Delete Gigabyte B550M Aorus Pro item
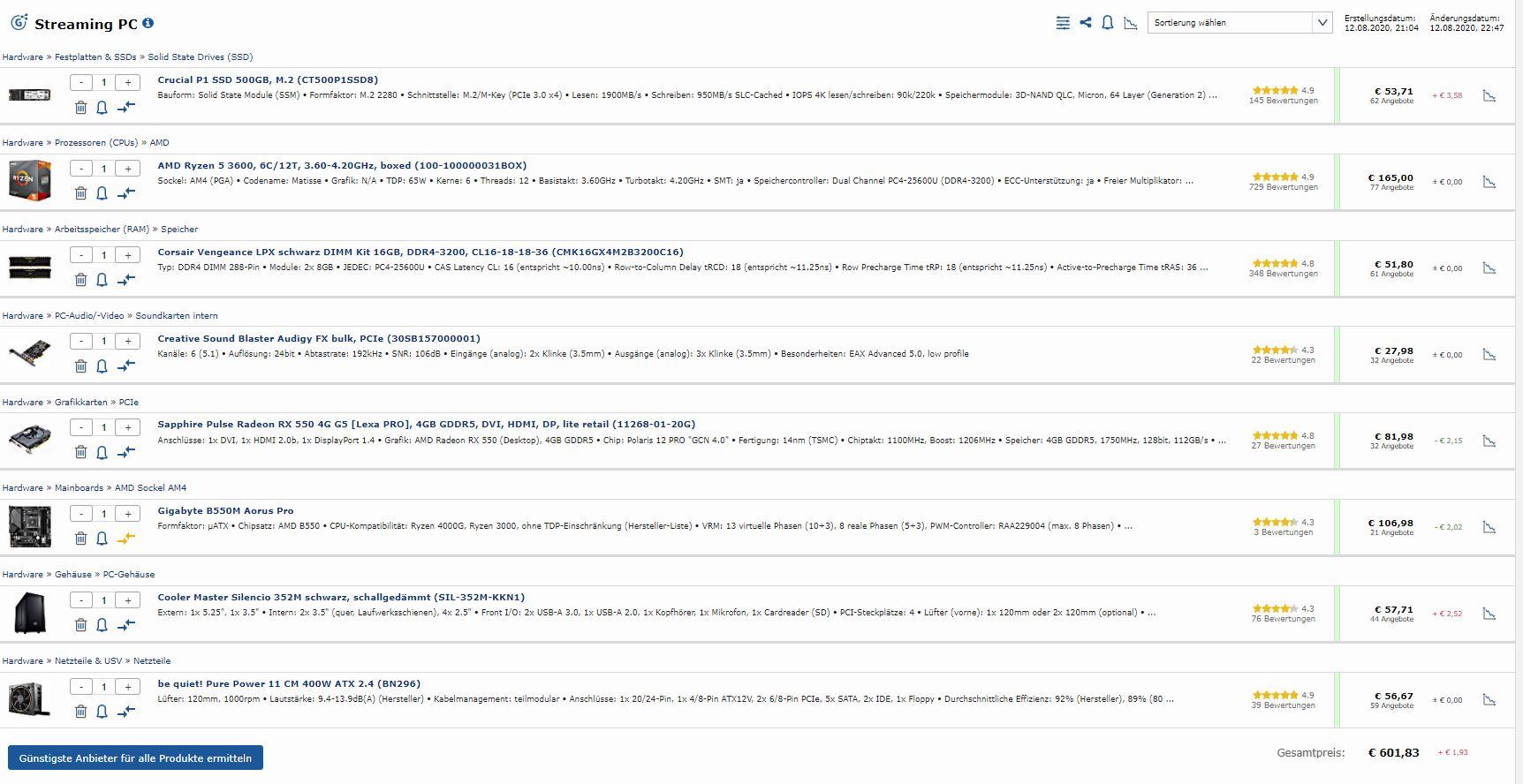The image size is (1523, 784). point(80,538)
